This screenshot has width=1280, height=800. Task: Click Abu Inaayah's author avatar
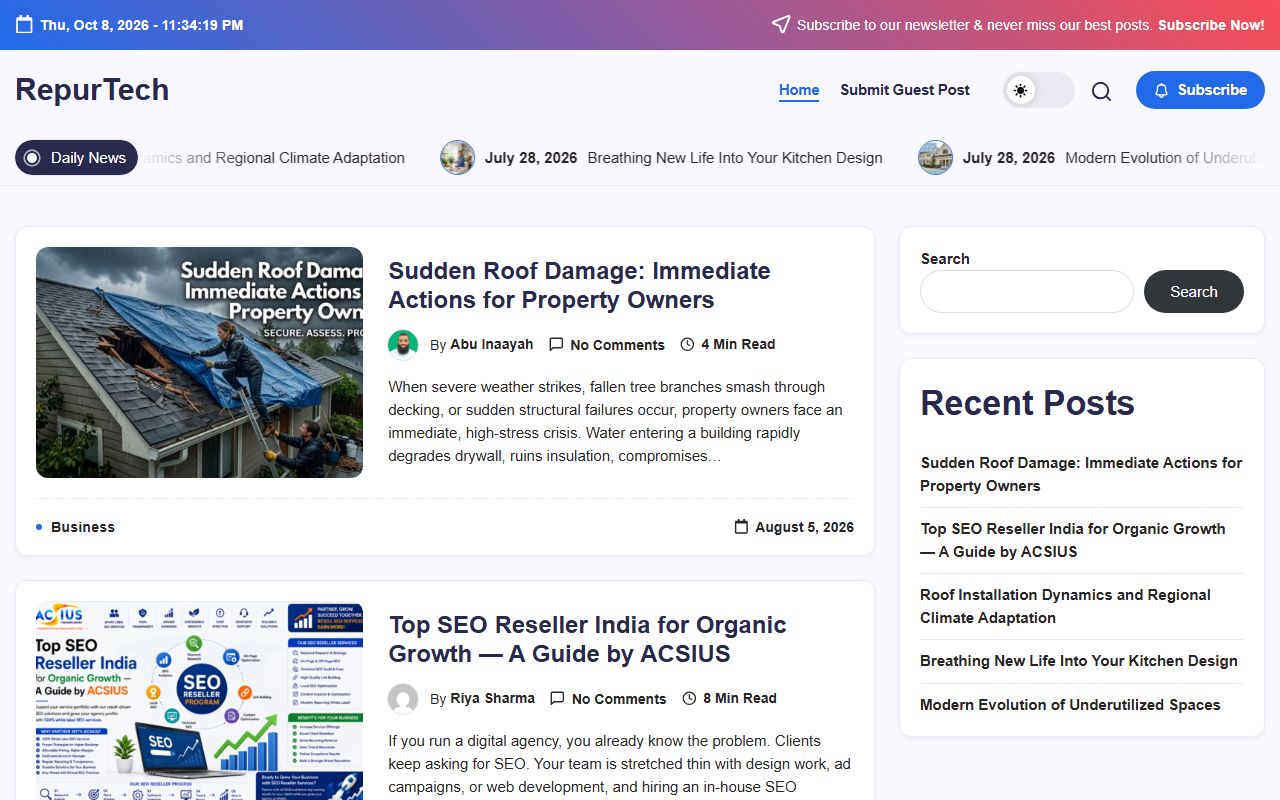tap(403, 345)
